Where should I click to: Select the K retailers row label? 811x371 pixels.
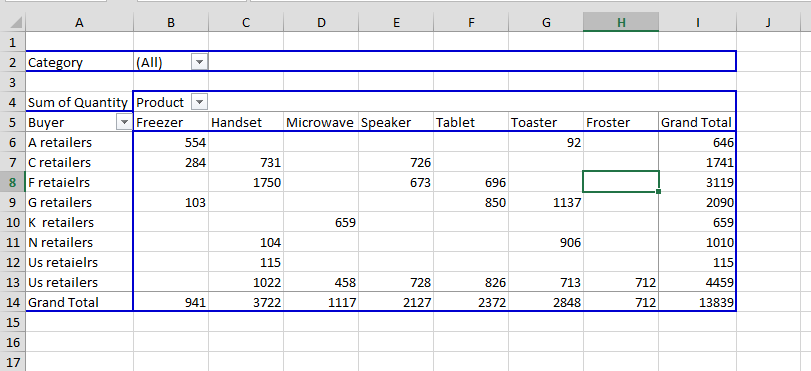[x=79, y=222]
